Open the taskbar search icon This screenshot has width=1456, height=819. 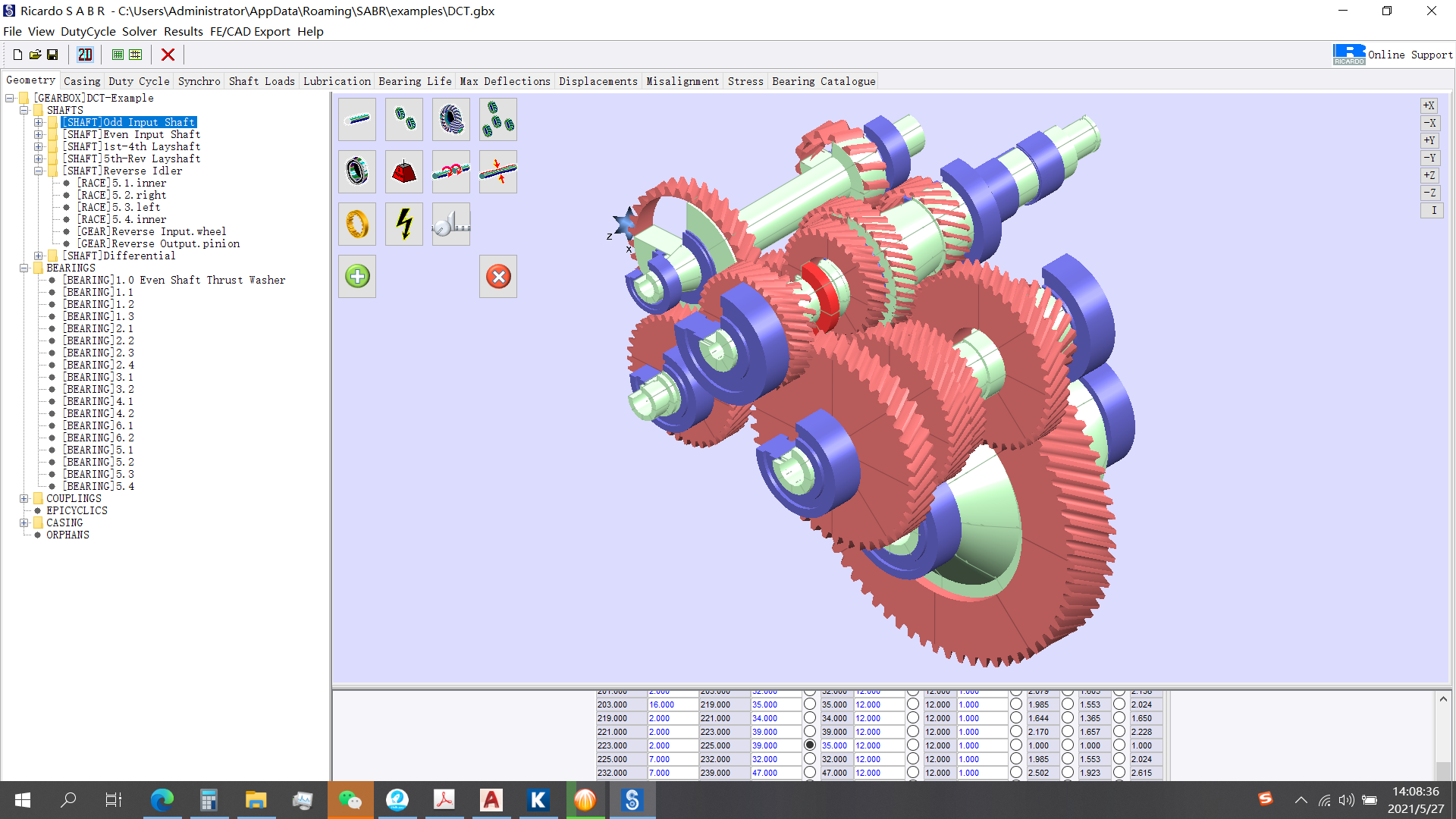[68, 800]
